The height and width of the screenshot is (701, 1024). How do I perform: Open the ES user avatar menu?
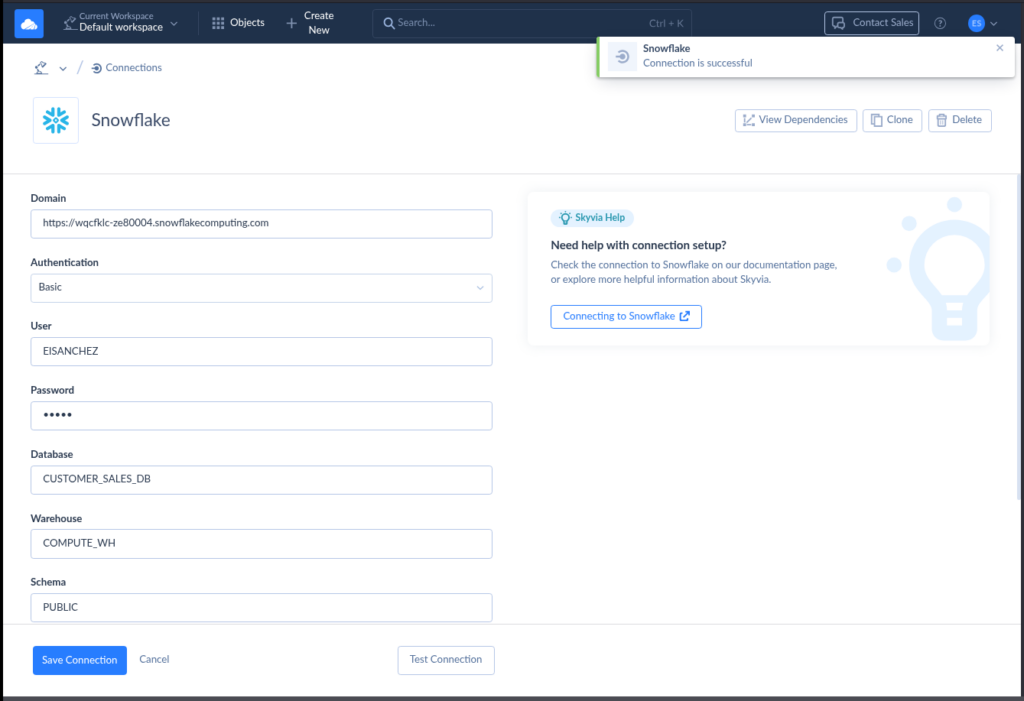(976, 24)
